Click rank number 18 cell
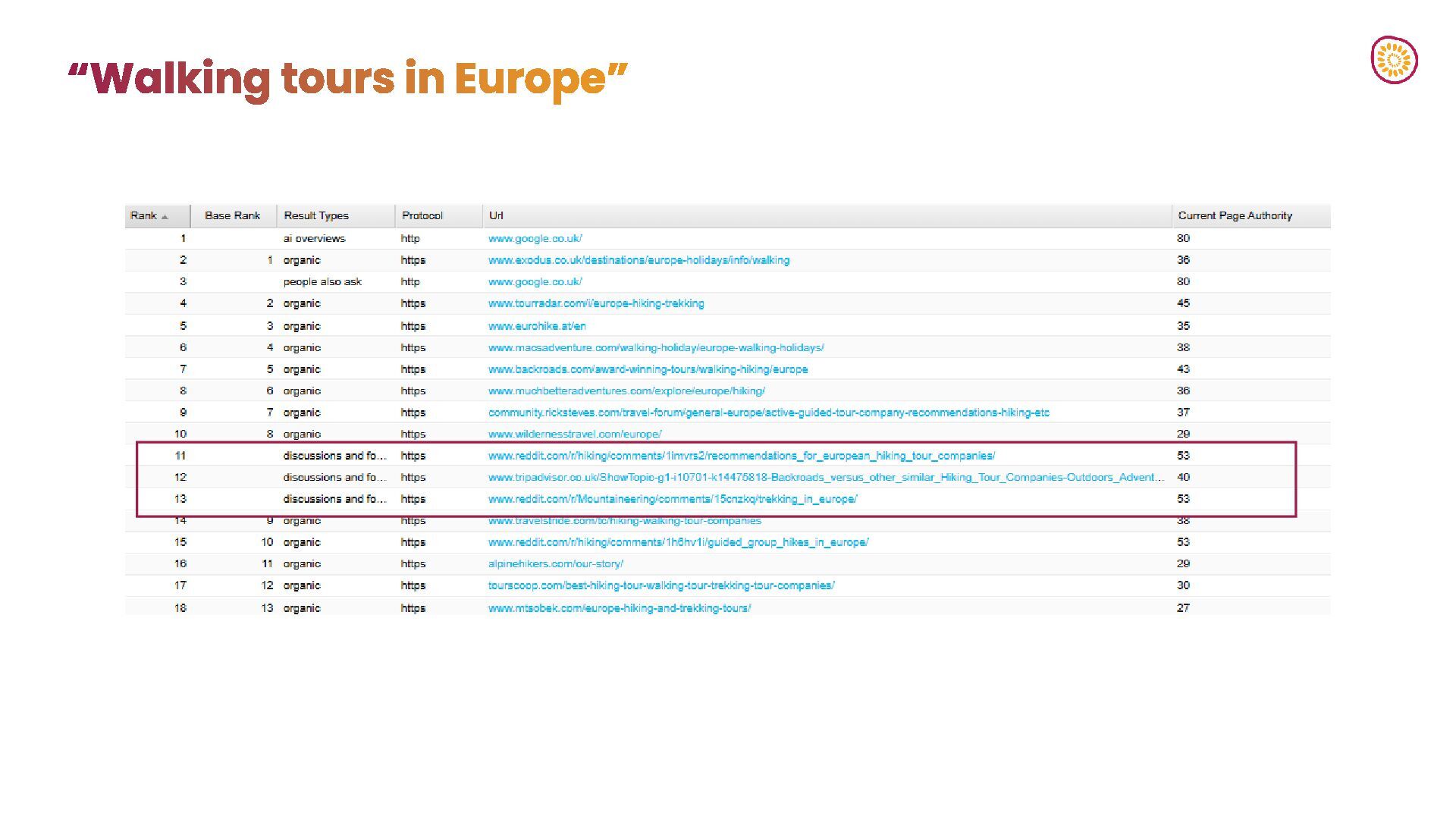Image resolution: width=1456 pixels, height=819 pixels. pyautogui.click(x=180, y=608)
